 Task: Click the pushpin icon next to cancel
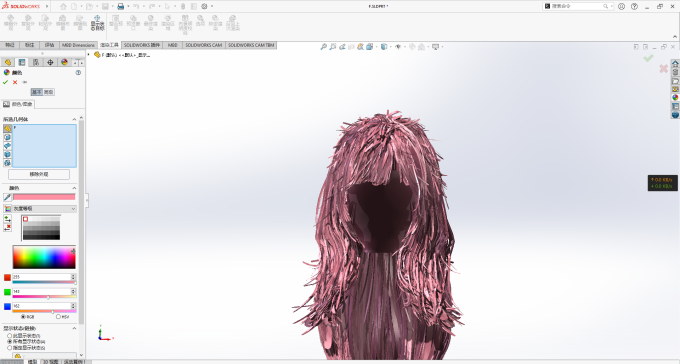[24, 82]
